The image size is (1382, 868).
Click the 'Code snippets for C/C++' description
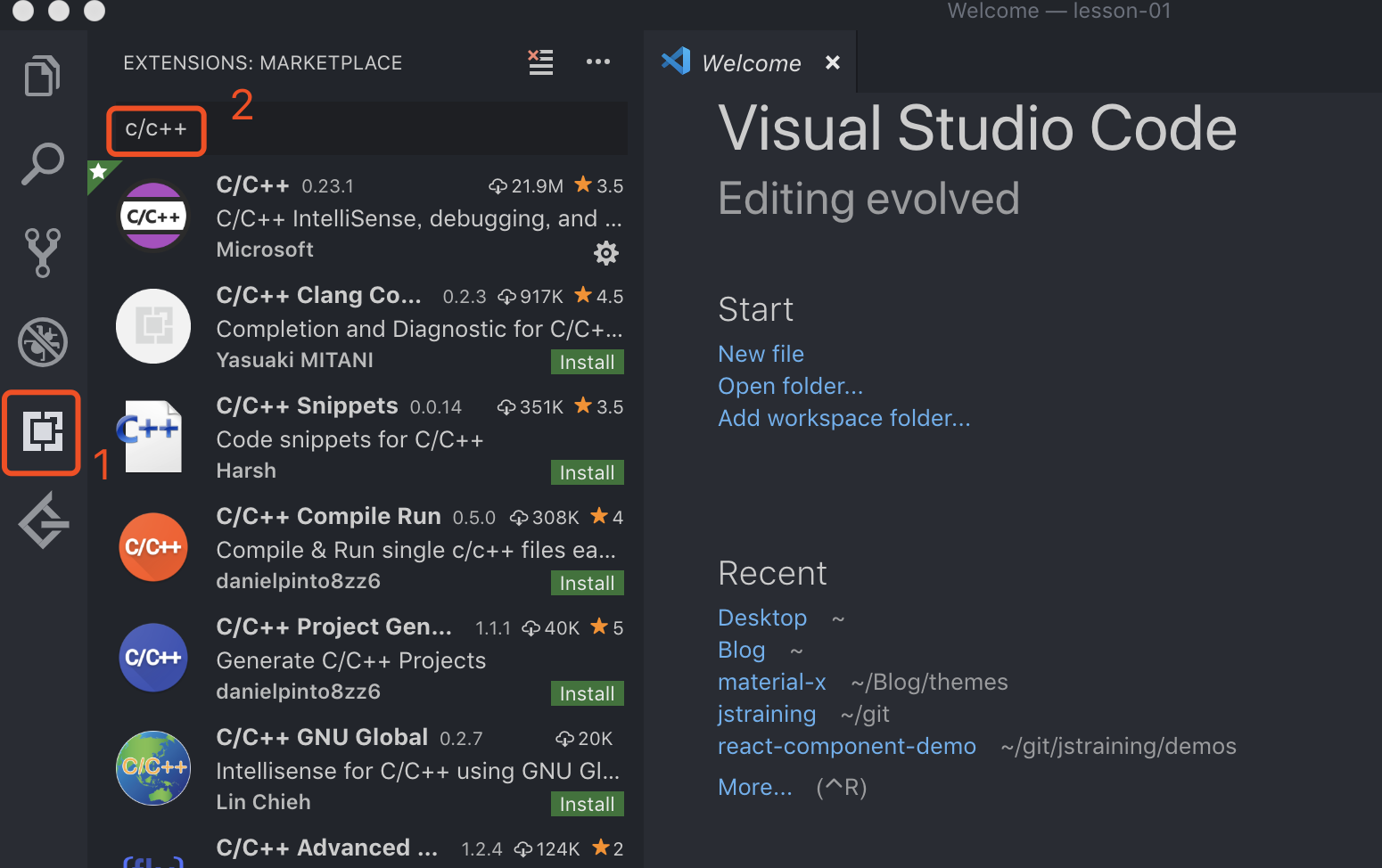350,439
